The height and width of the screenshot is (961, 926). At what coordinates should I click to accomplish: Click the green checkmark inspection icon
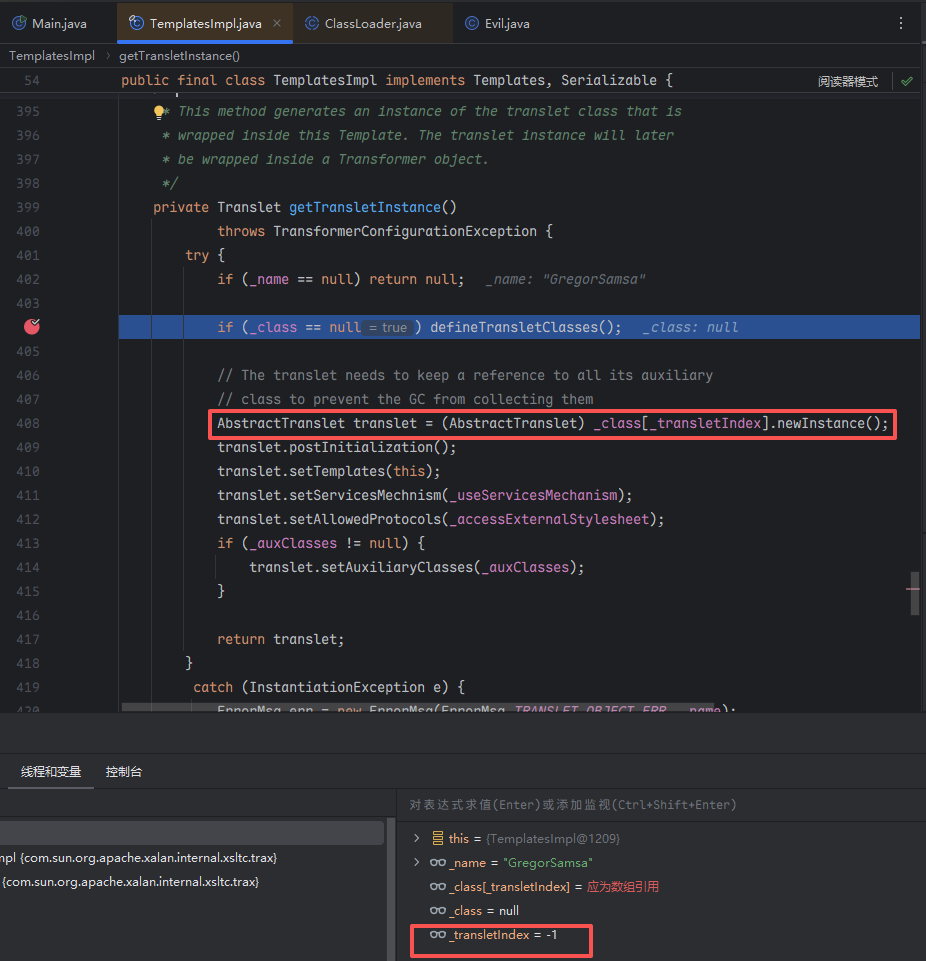pos(907,81)
